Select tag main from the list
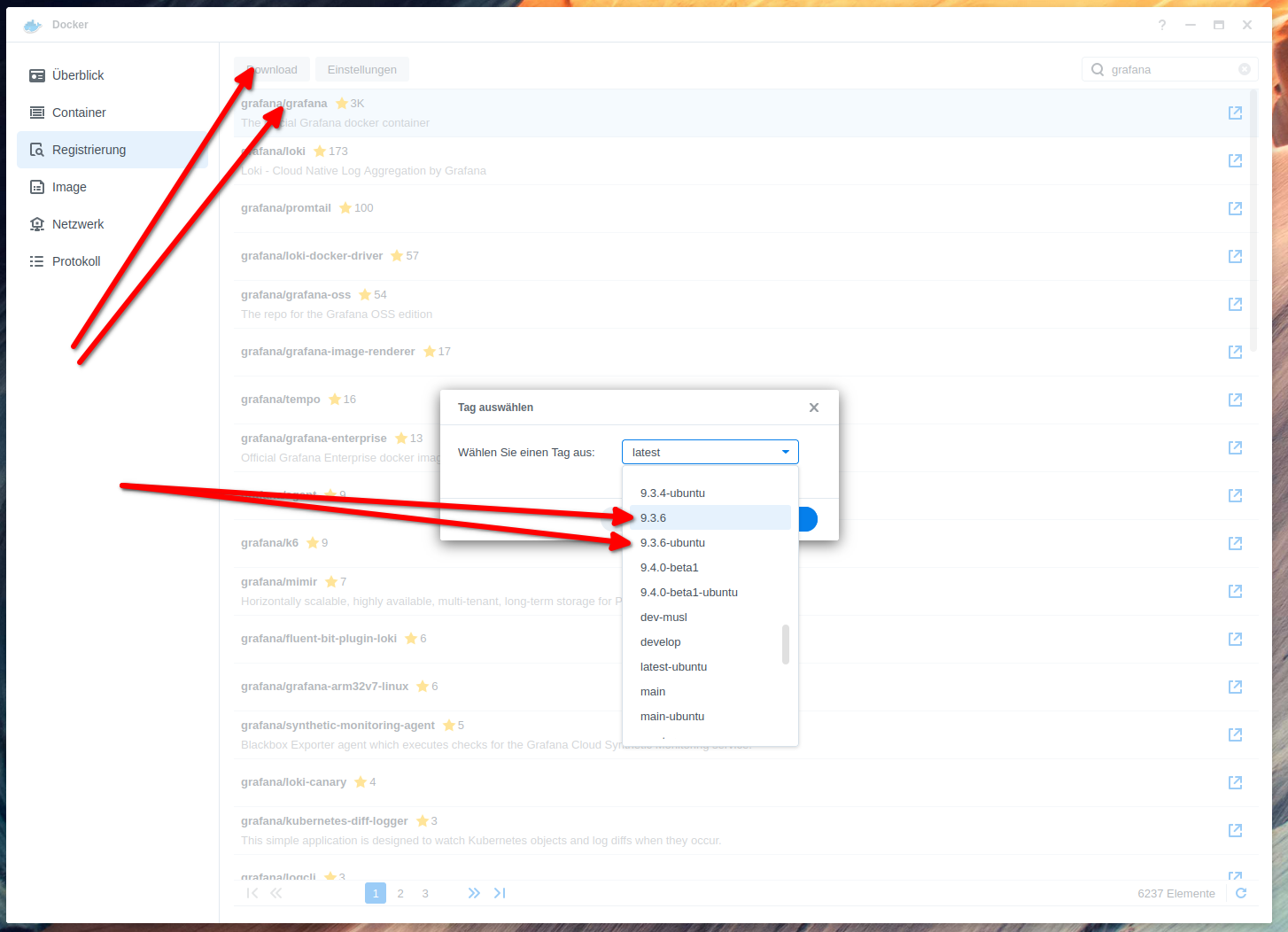Viewport: 1288px width, 932px height. pos(710,691)
